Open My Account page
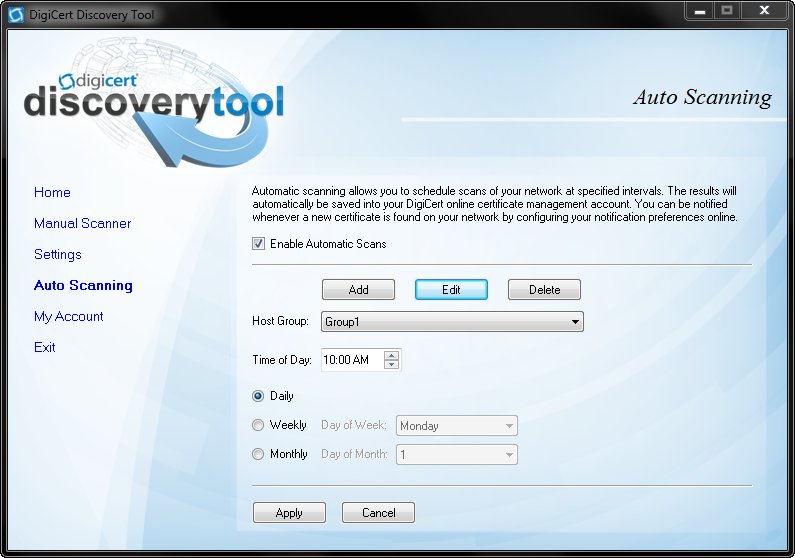The width and height of the screenshot is (795, 558). (68, 316)
